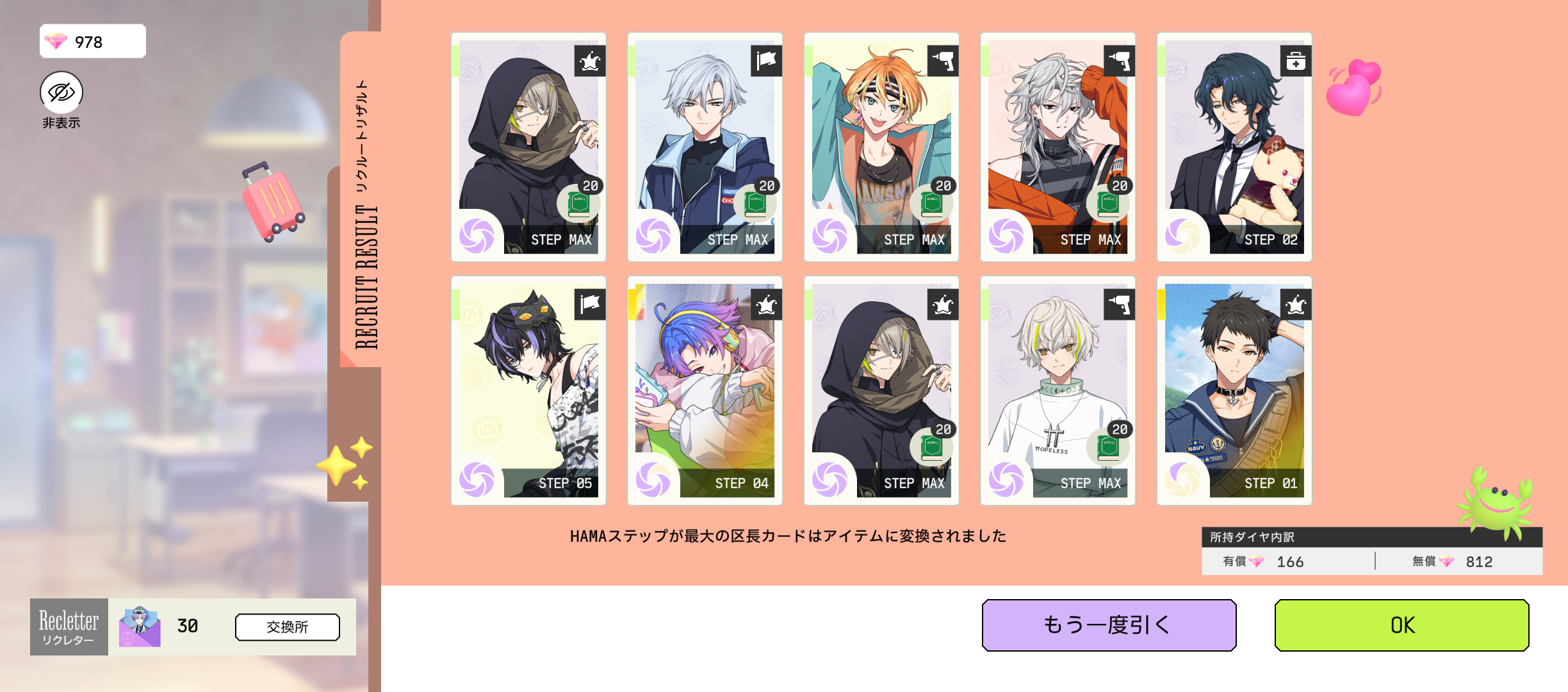The image size is (1568, 692).
Task: Click the pink diamond currency counter 978
Action: [x=93, y=42]
